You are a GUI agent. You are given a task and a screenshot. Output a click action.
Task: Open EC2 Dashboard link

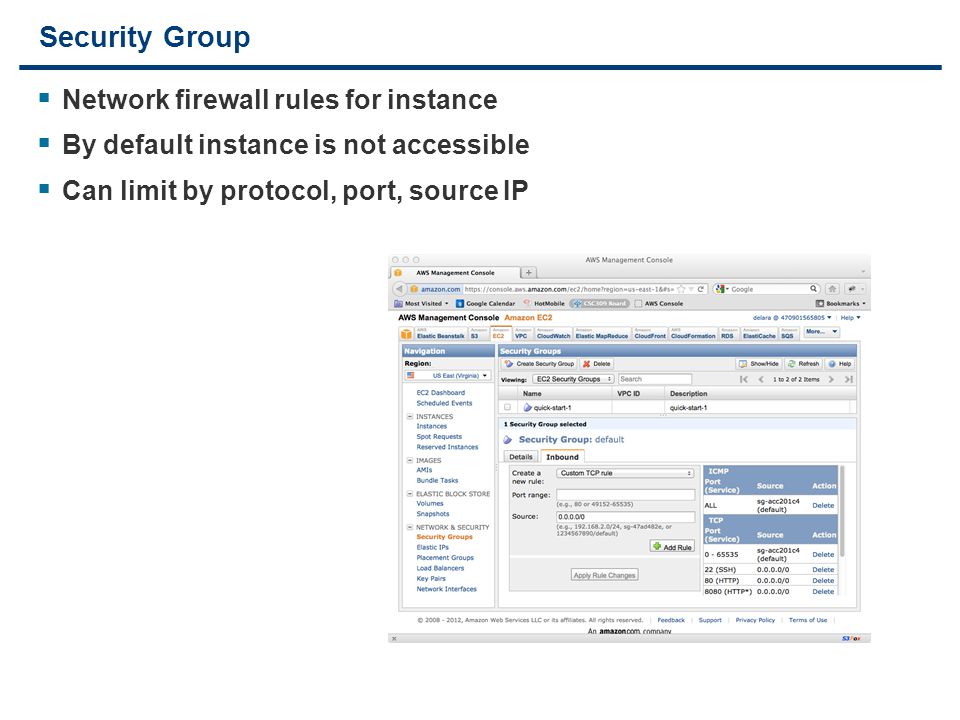point(441,392)
